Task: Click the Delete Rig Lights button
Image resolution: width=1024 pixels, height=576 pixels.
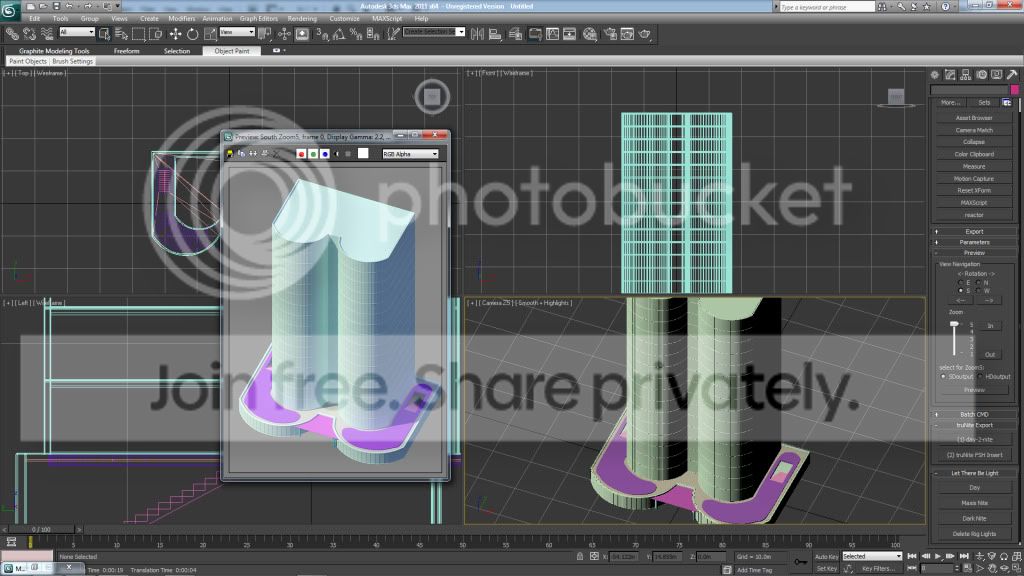Action: click(974, 534)
